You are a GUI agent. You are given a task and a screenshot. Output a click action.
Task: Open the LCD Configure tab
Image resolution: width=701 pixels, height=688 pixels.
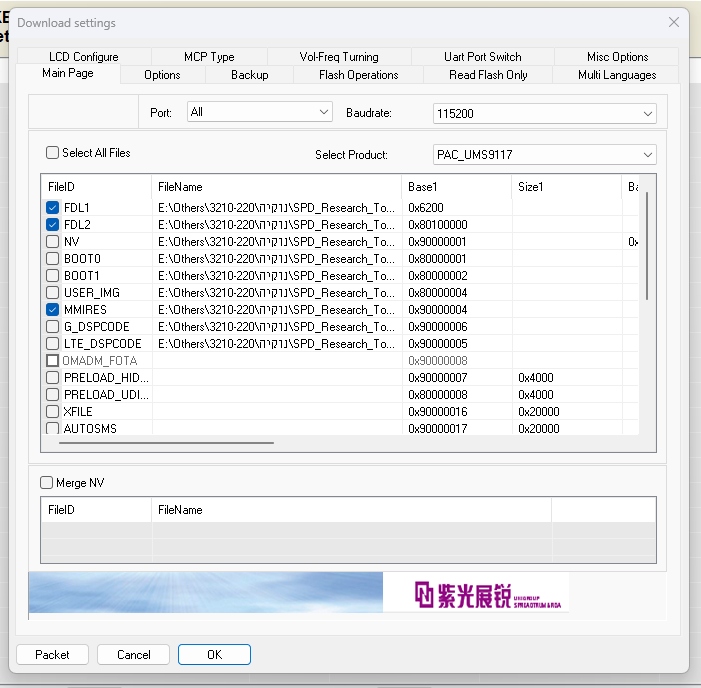(x=84, y=57)
